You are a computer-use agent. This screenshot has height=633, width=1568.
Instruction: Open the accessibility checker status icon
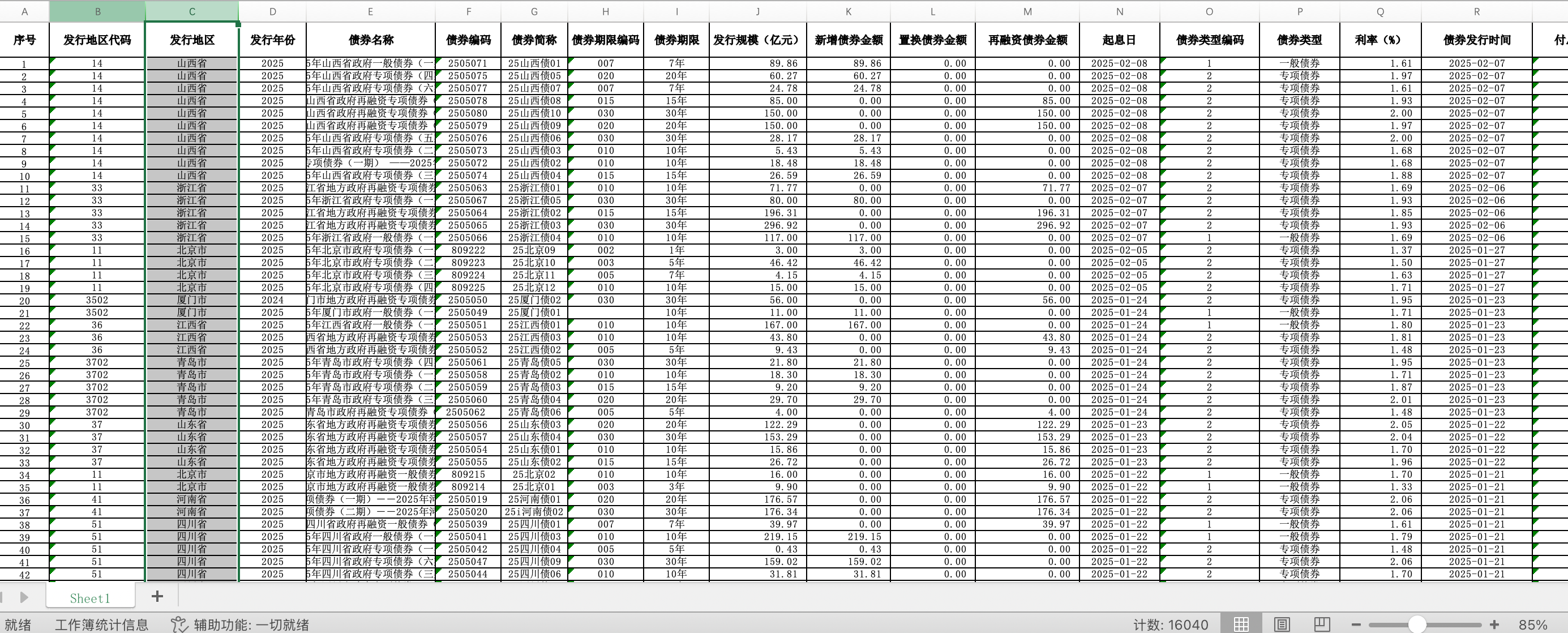pos(179,625)
